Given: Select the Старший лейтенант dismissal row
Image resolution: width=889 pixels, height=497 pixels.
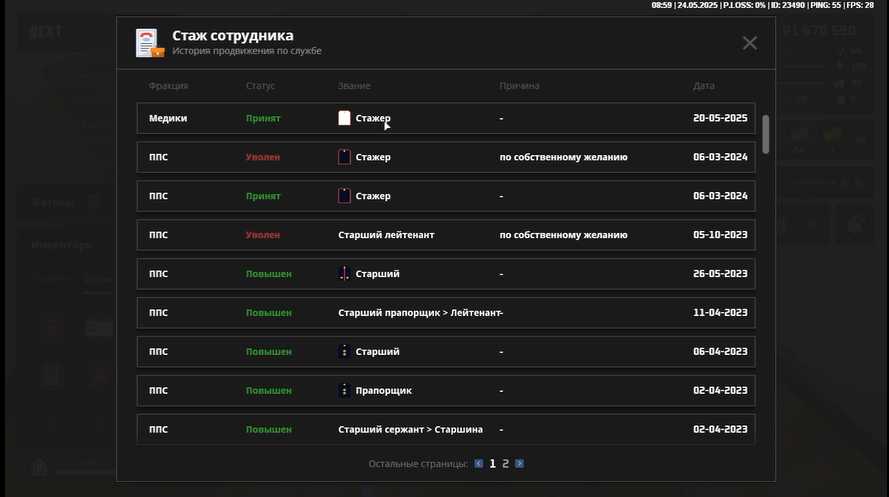Looking at the screenshot, I should (x=446, y=235).
